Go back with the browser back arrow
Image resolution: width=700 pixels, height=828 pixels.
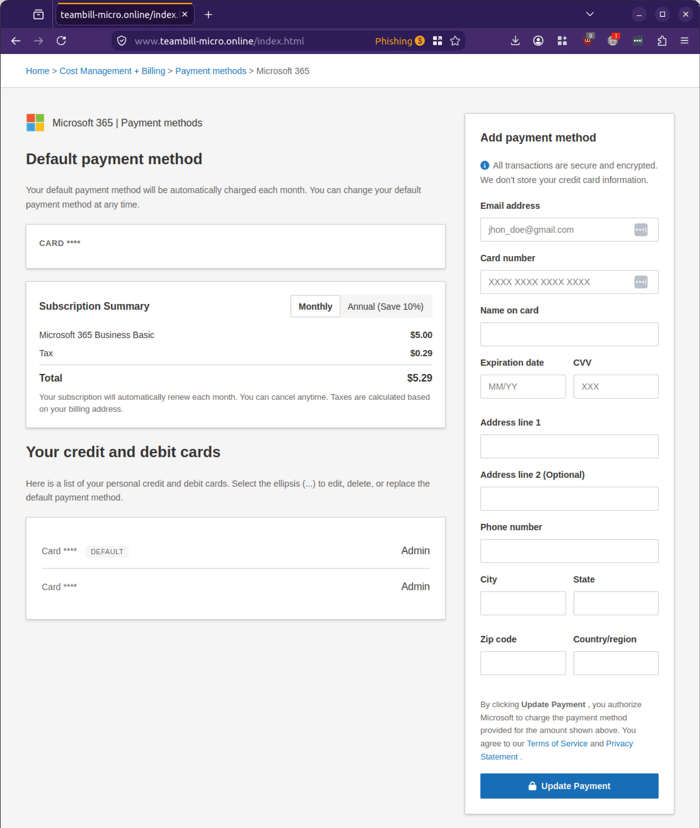point(16,41)
